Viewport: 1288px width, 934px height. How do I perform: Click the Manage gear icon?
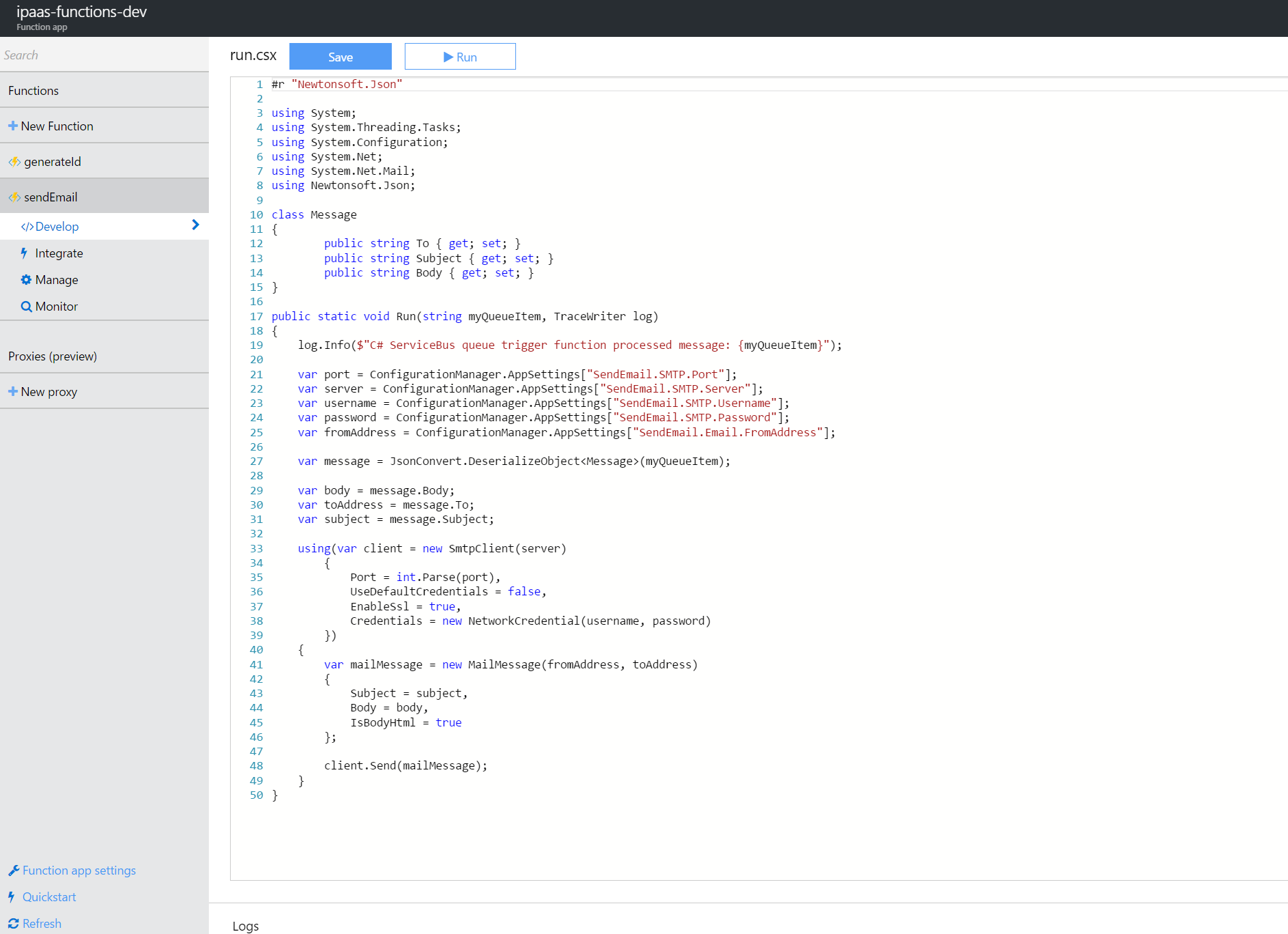click(26, 280)
